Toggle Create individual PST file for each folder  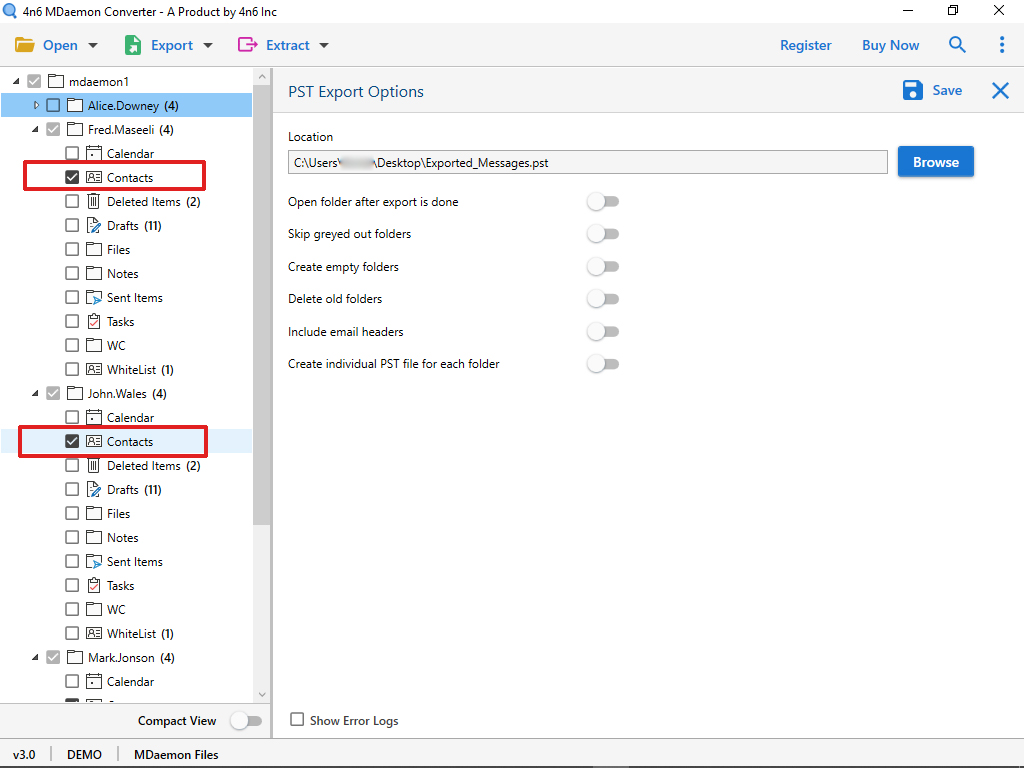point(603,364)
